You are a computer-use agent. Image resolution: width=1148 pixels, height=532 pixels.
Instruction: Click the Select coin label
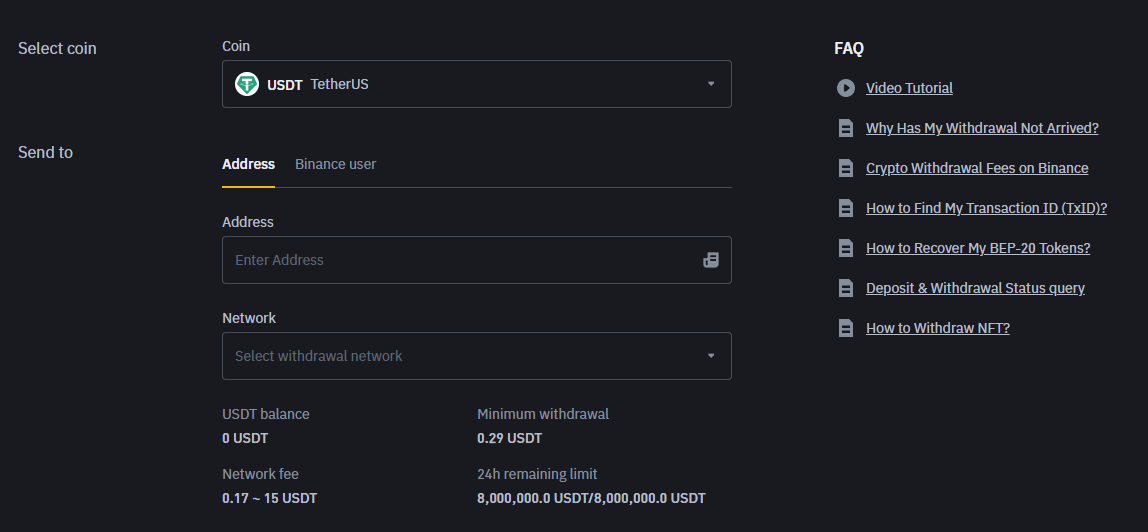(57, 48)
